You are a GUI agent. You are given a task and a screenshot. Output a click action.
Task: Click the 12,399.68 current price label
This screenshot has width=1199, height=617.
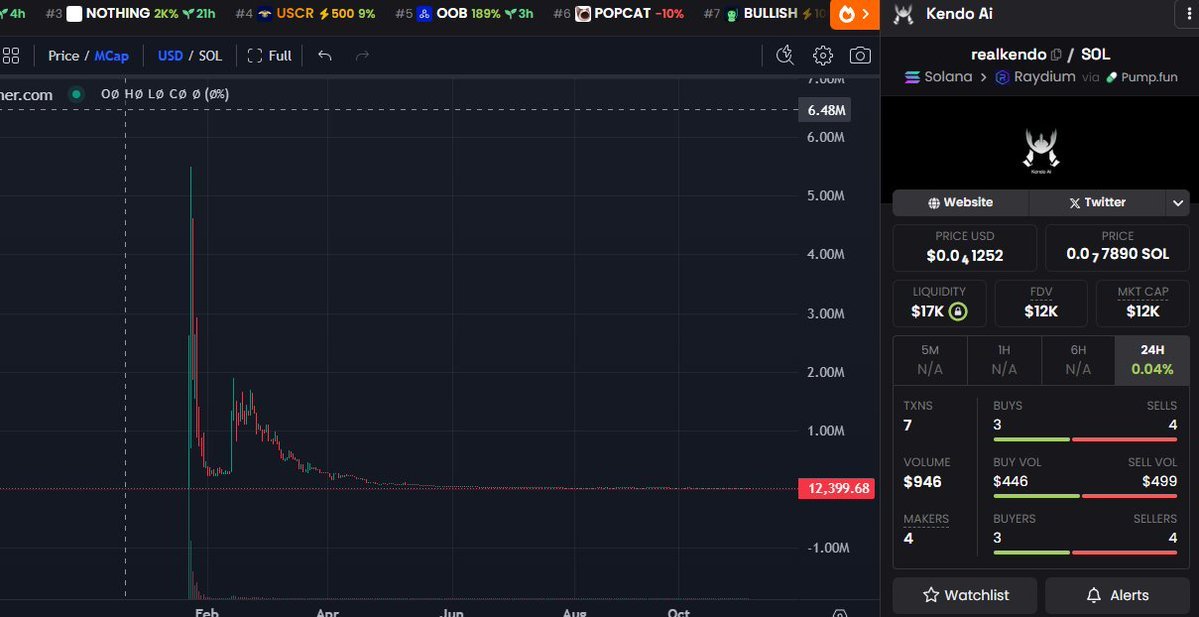(x=837, y=488)
